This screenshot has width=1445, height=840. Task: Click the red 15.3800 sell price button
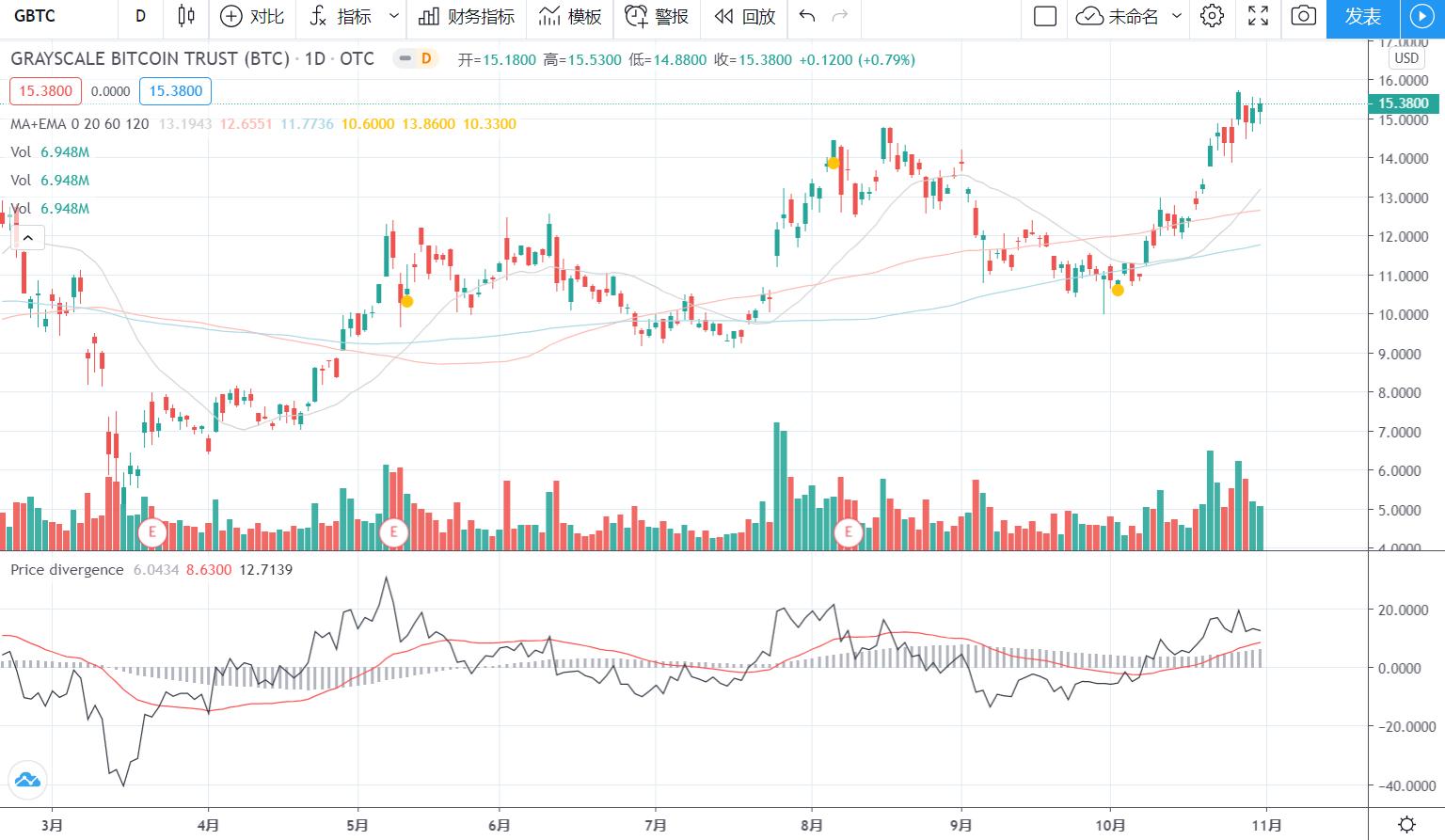46,91
